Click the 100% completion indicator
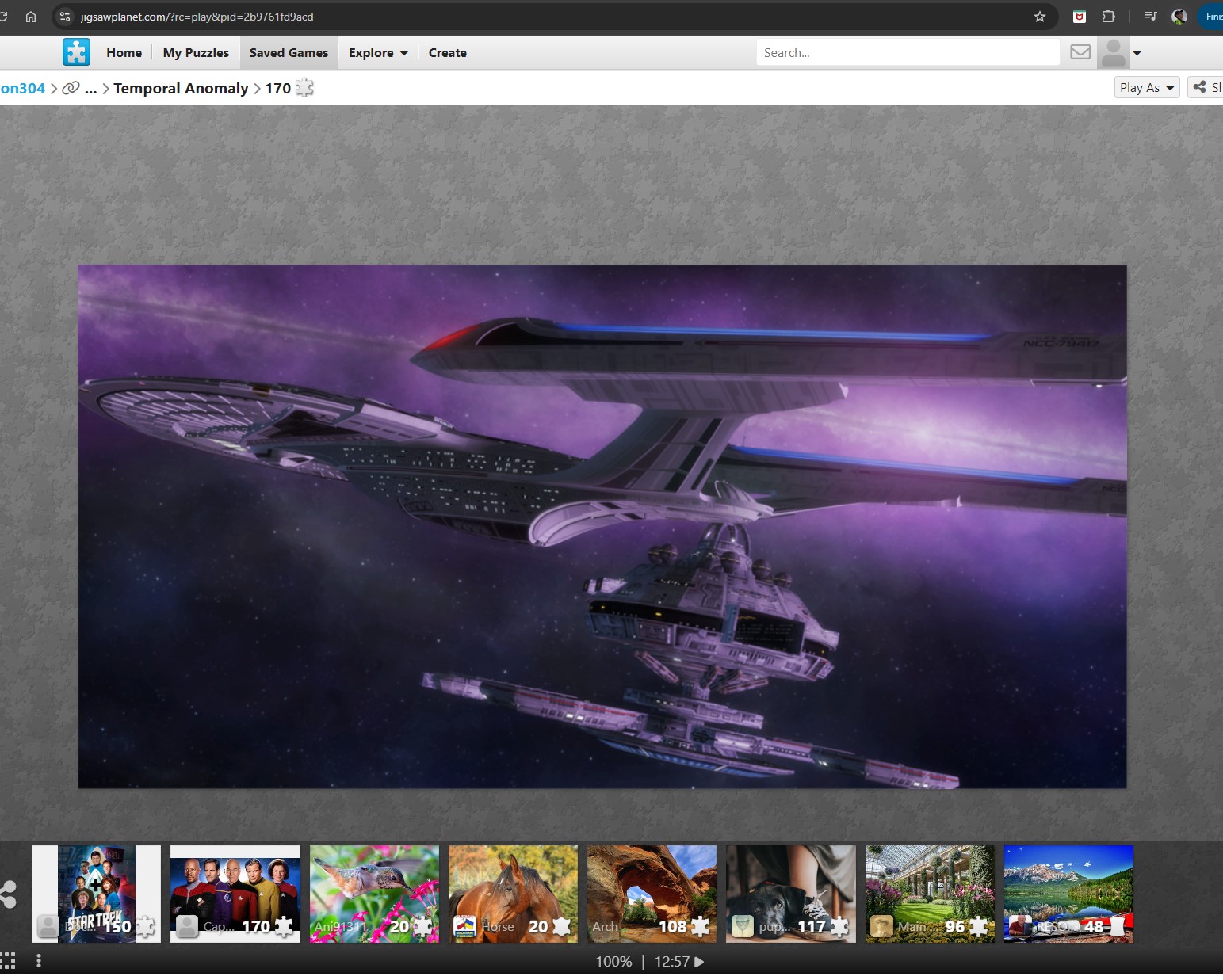The height and width of the screenshot is (980, 1223). [x=613, y=962]
